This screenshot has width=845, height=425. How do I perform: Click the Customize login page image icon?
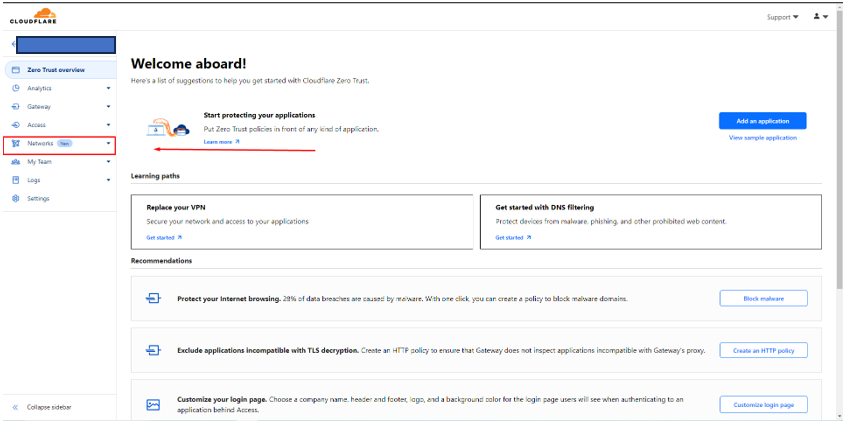[x=153, y=405]
